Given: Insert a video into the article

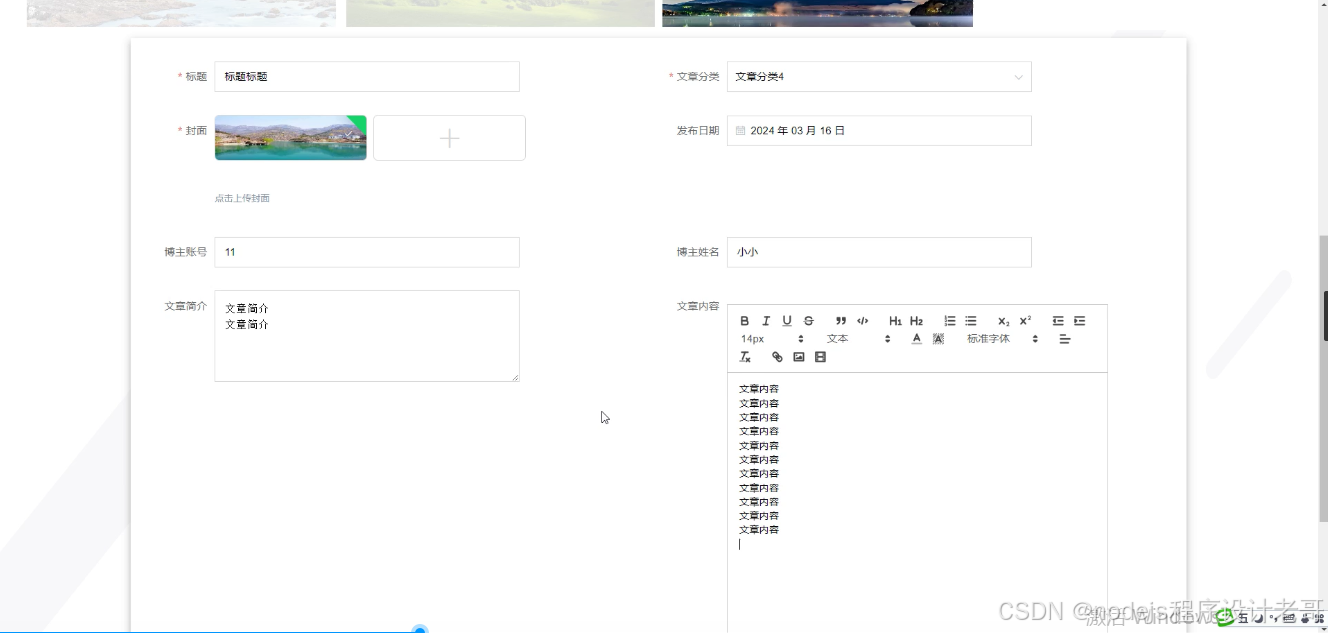Looking at the screenshot, I should click(820, 357).
